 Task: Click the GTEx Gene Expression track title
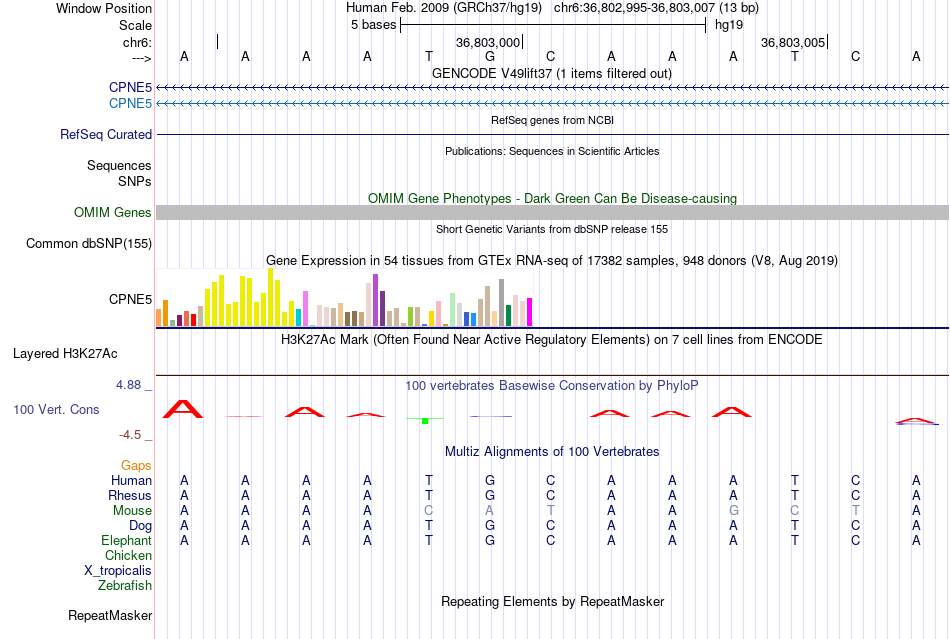pos(552,260)
